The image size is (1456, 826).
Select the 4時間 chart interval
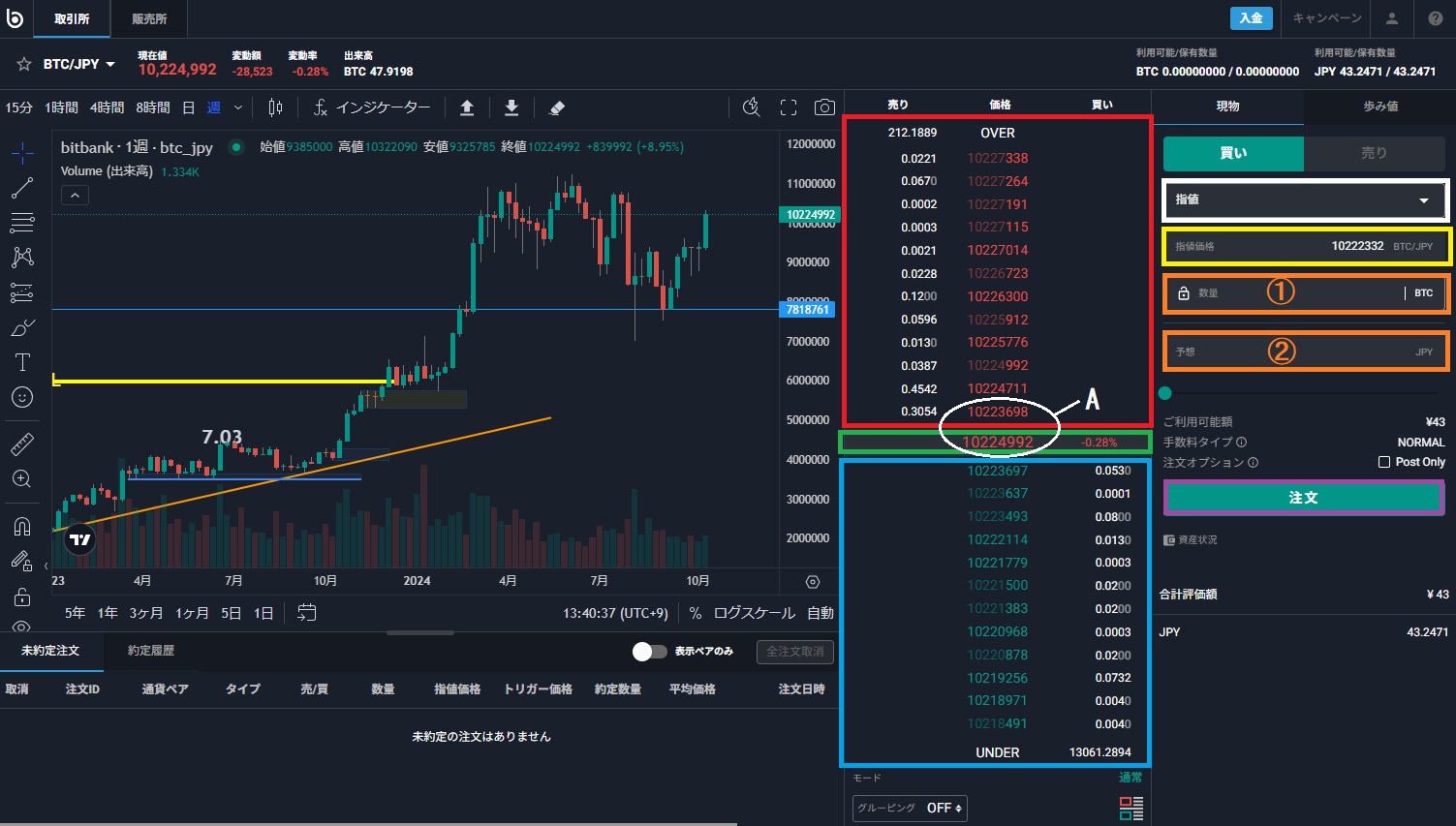108,107
